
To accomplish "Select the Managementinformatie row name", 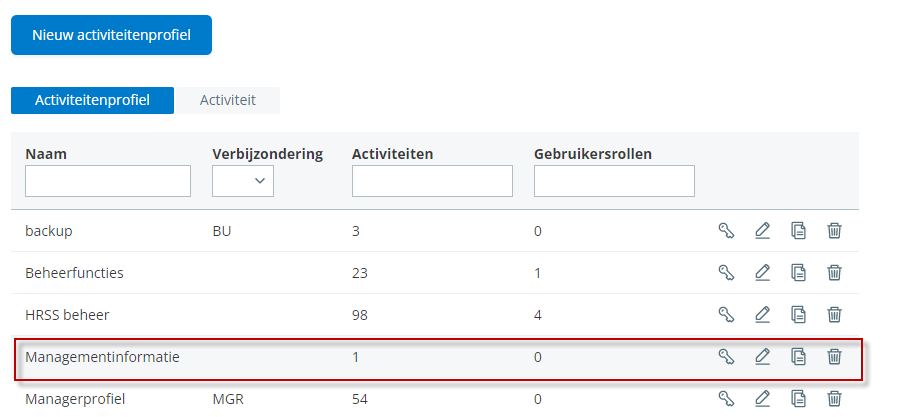I will [x=102, y=356].
